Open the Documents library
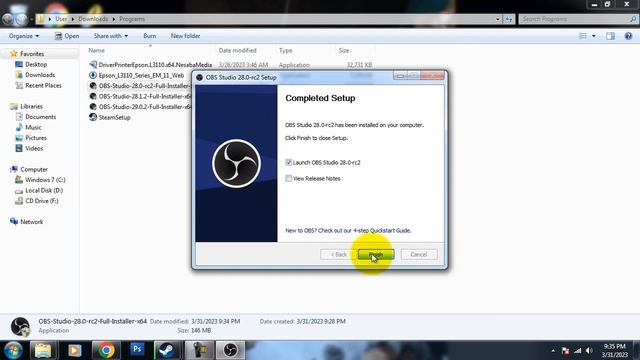The width and height of the screenshot is (640, 360). pyautogui.click(x=40, y=117)
